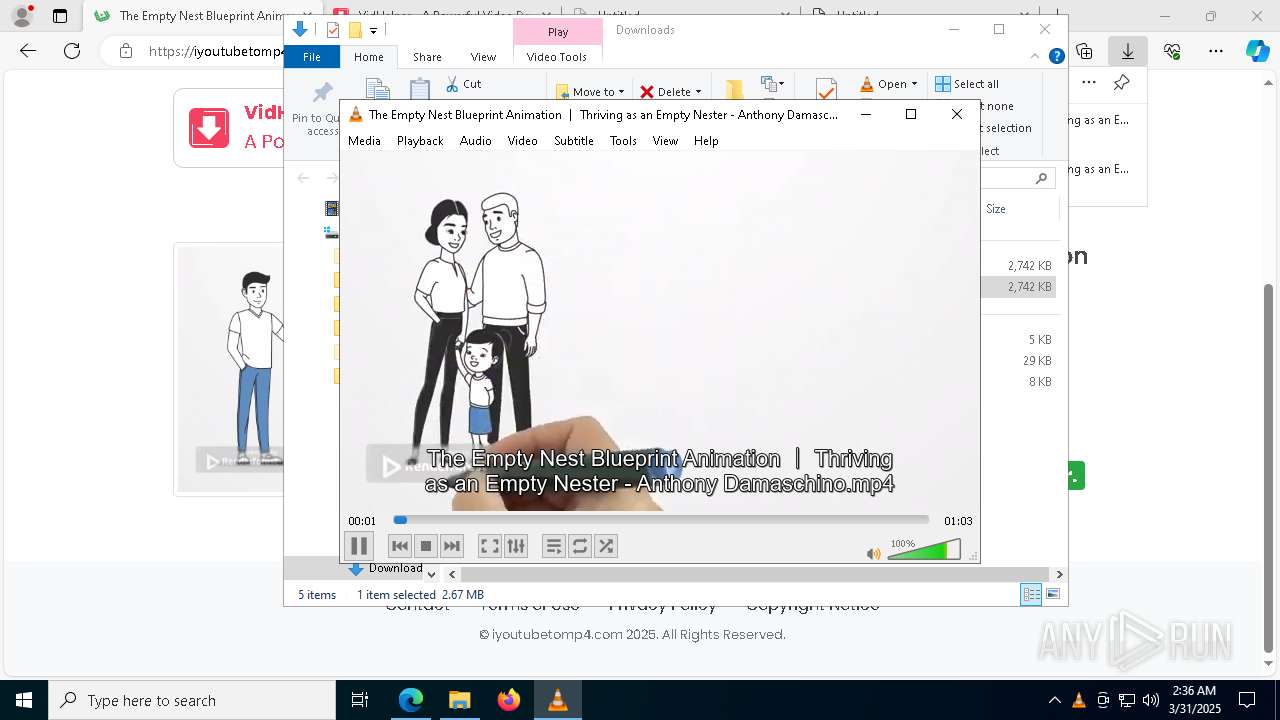This screenshot has height=720, width=1280.
Task: Stop playback in VLC
Action: click(x=426, y=546)
